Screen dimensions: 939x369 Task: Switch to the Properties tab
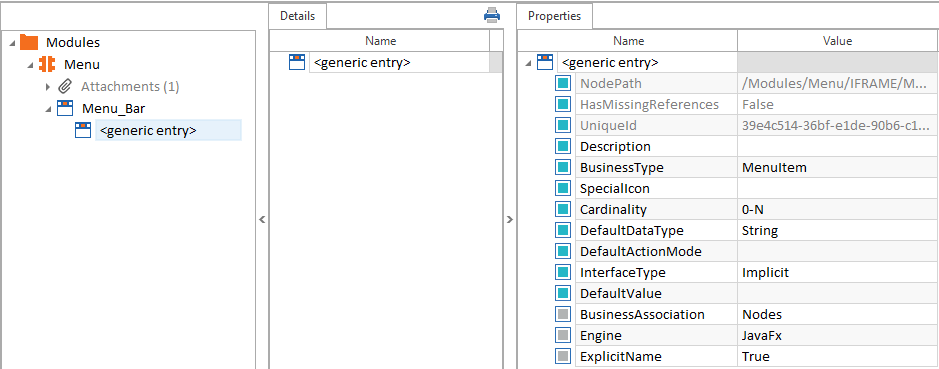pos(555,16)
